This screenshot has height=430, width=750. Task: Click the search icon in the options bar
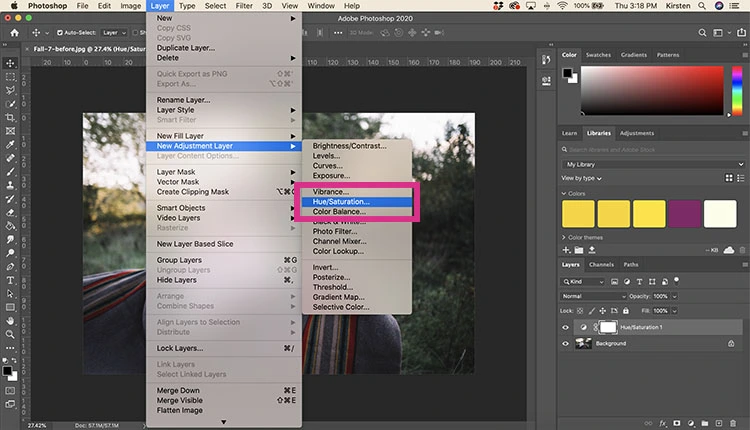coord(702,33)
